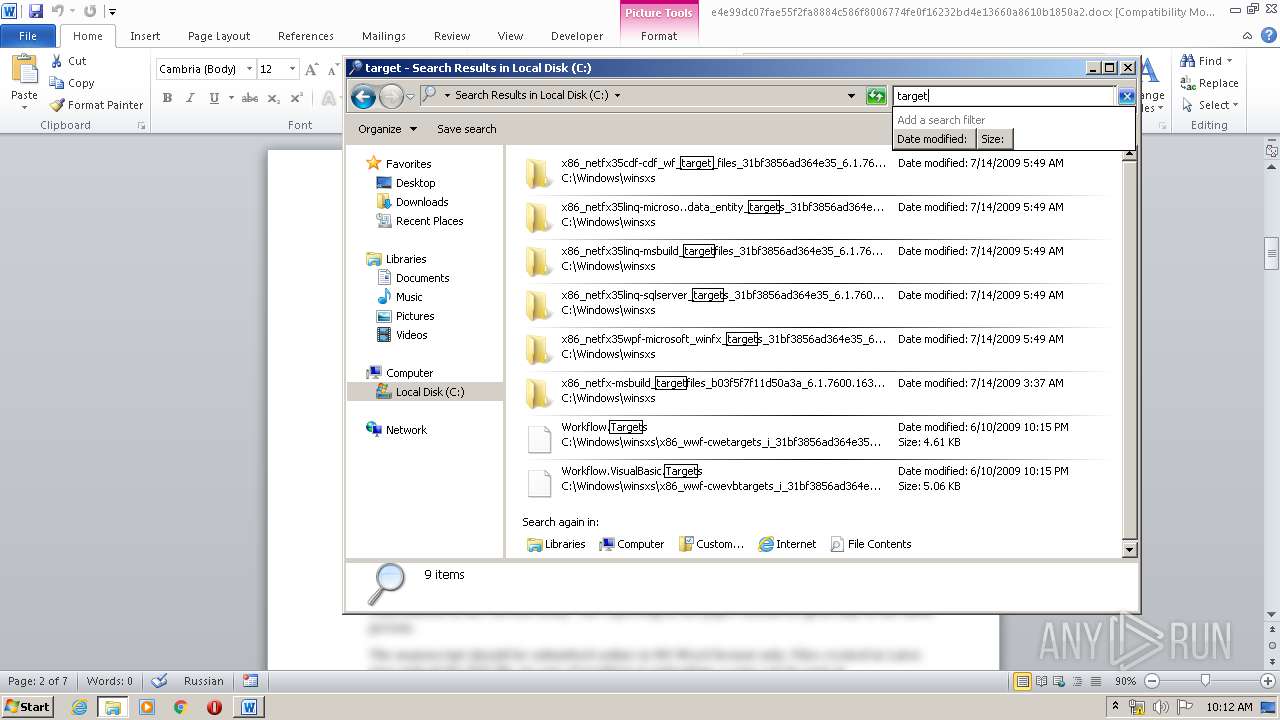Open the Organize dropdown menu

[x=386, y=129]
